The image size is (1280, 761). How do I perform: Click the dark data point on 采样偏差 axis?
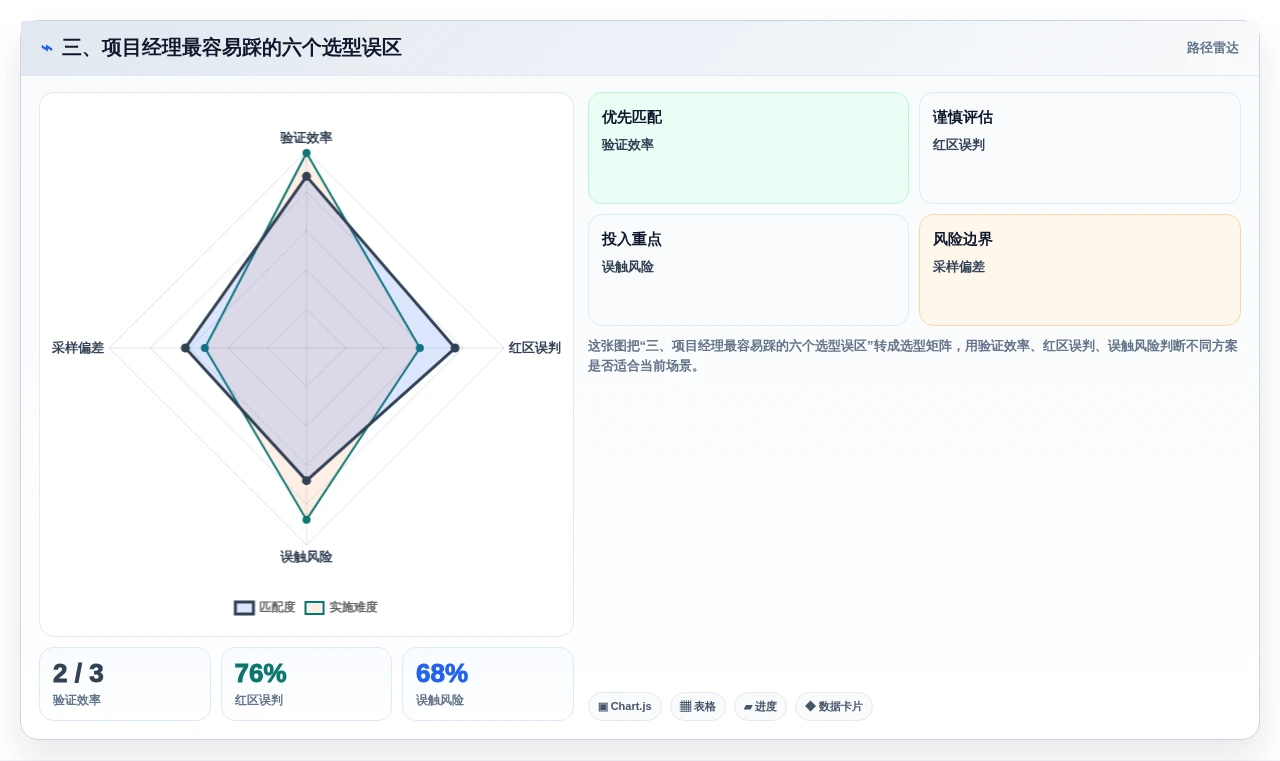pyautogui.click(x=185, y=348)
